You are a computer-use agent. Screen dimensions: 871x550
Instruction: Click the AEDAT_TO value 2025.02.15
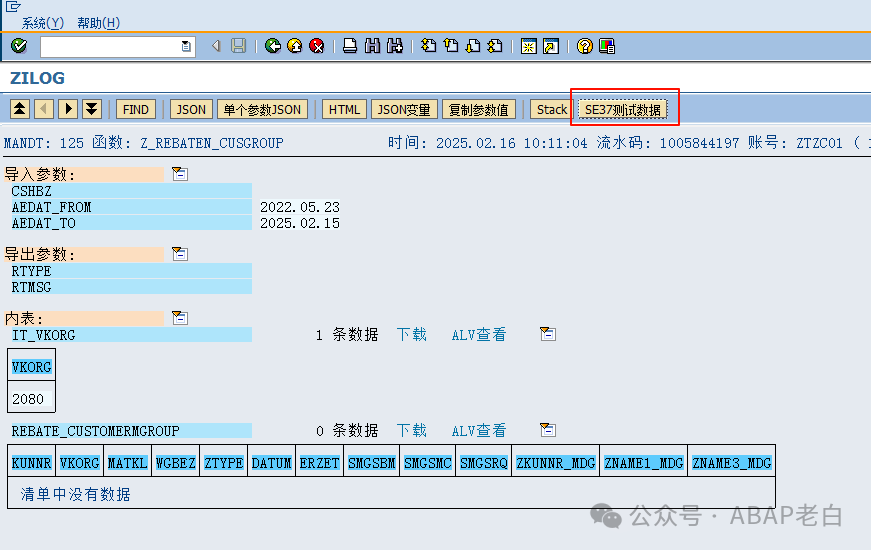[300, 223]
